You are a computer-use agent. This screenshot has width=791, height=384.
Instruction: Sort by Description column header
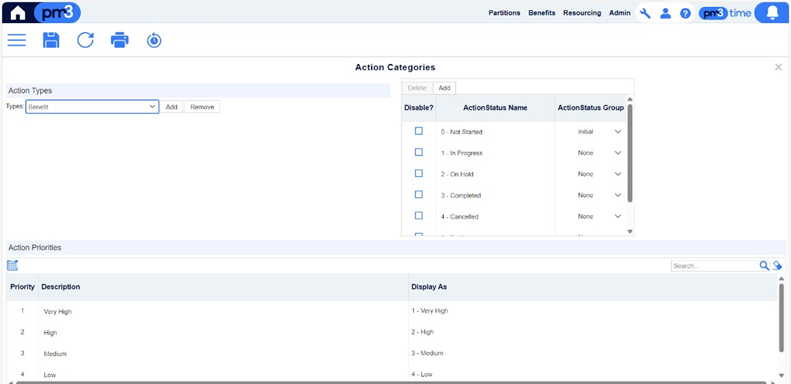click(223, 287)
